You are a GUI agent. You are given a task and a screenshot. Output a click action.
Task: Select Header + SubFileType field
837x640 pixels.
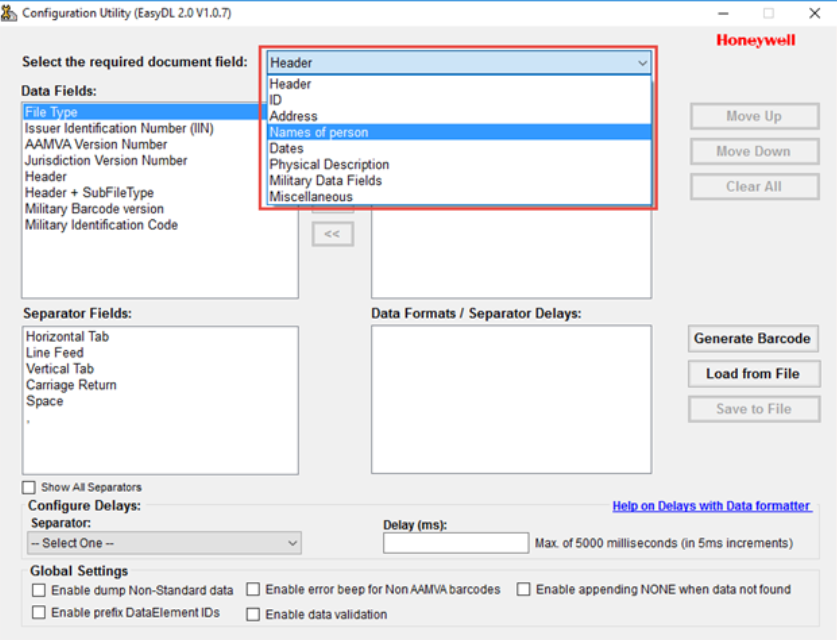pos(89,192)
